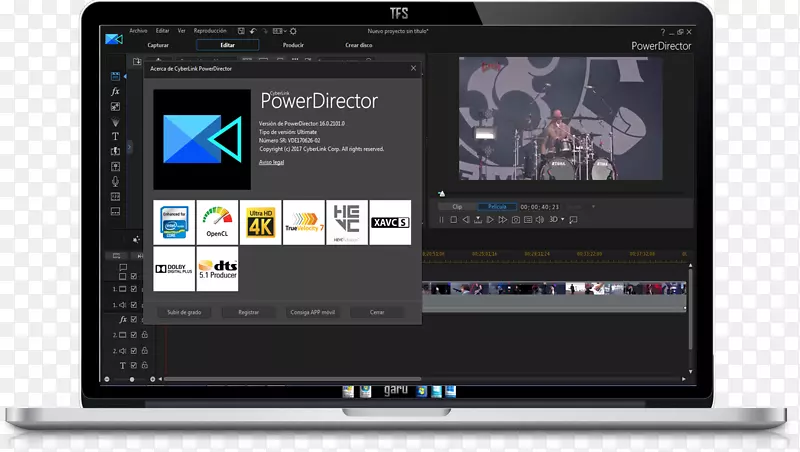Open the Particle Room sidebar icon
This screenshot has height=452, width=800.
pyautogui.click(x=115, y=122)
